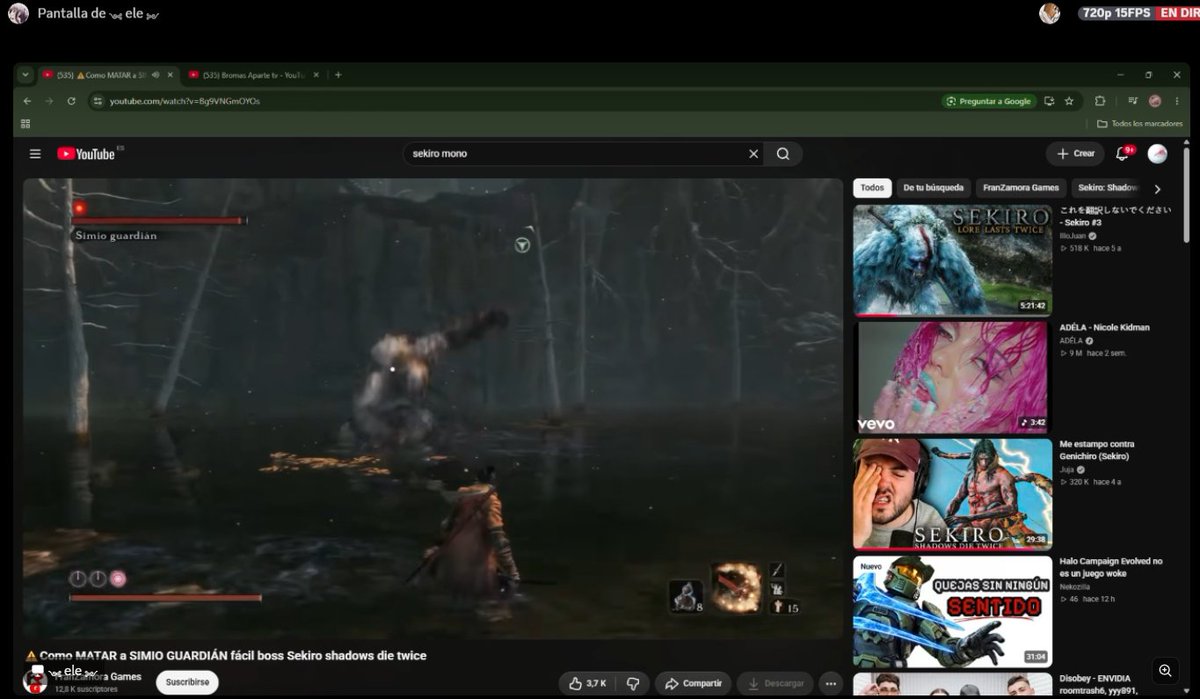The image size is (1200, 699).
Task: Like the video with thumbs up
Action: (x=588, y=683)
